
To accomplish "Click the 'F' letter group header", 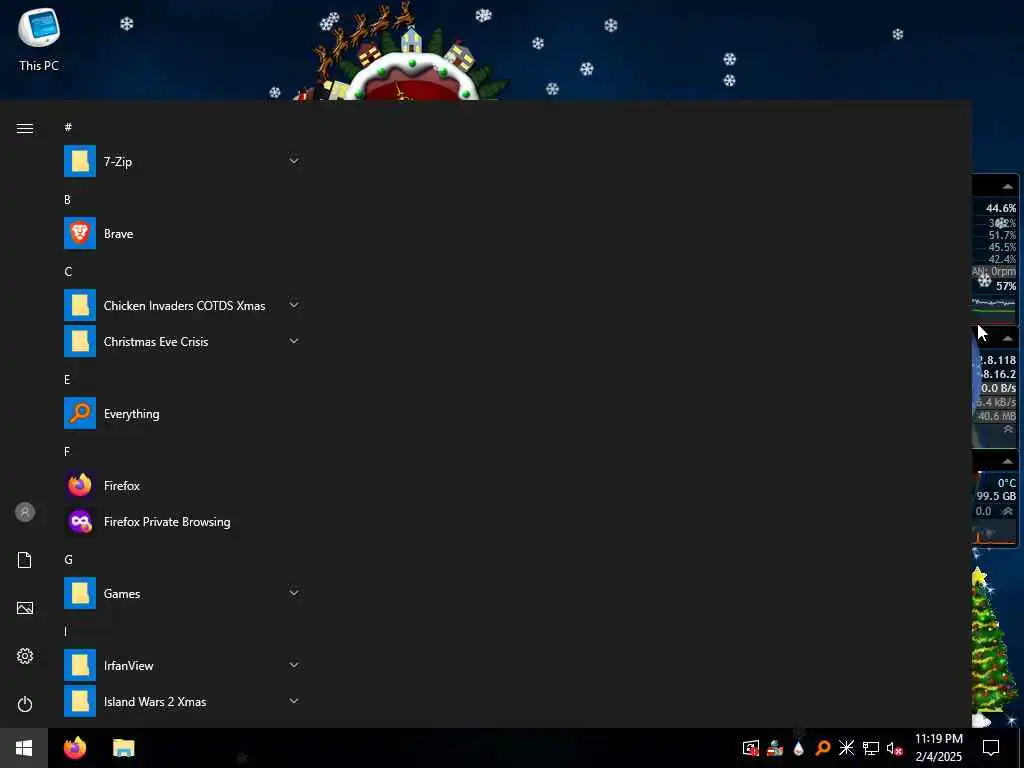I will (x=67, y=451).
